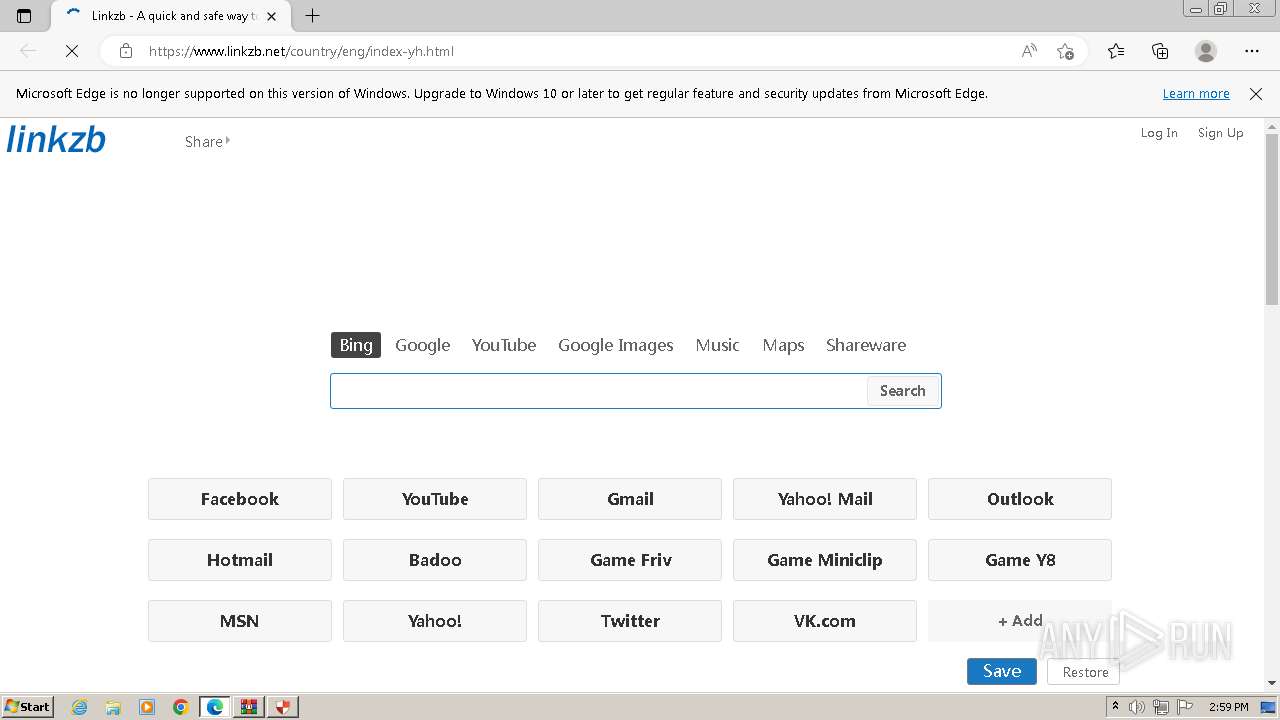Open the VK.com shortcut tile

(x=825, y=621)
